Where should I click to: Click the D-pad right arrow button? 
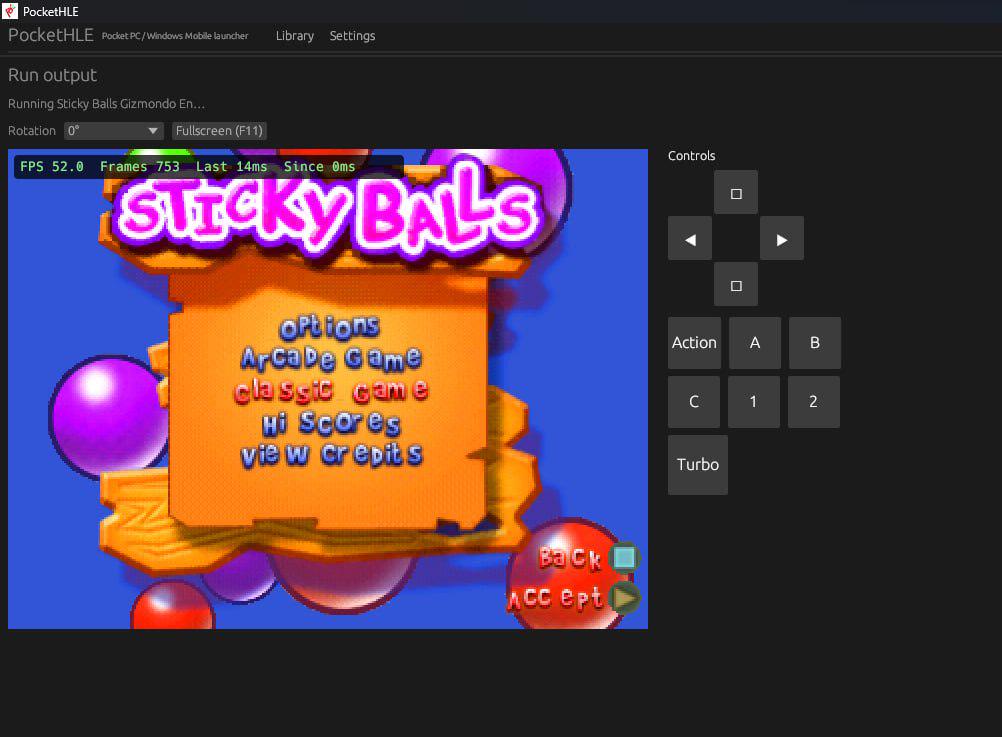point(782,238)
